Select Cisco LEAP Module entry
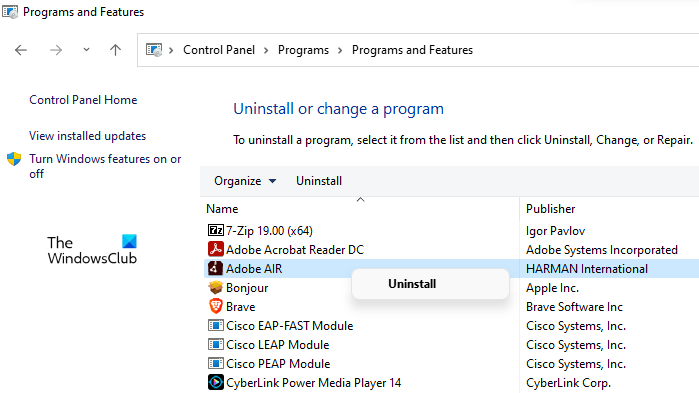Image resolution: width=699 pixels, height=393 pixels. click(x=277, y=344)
